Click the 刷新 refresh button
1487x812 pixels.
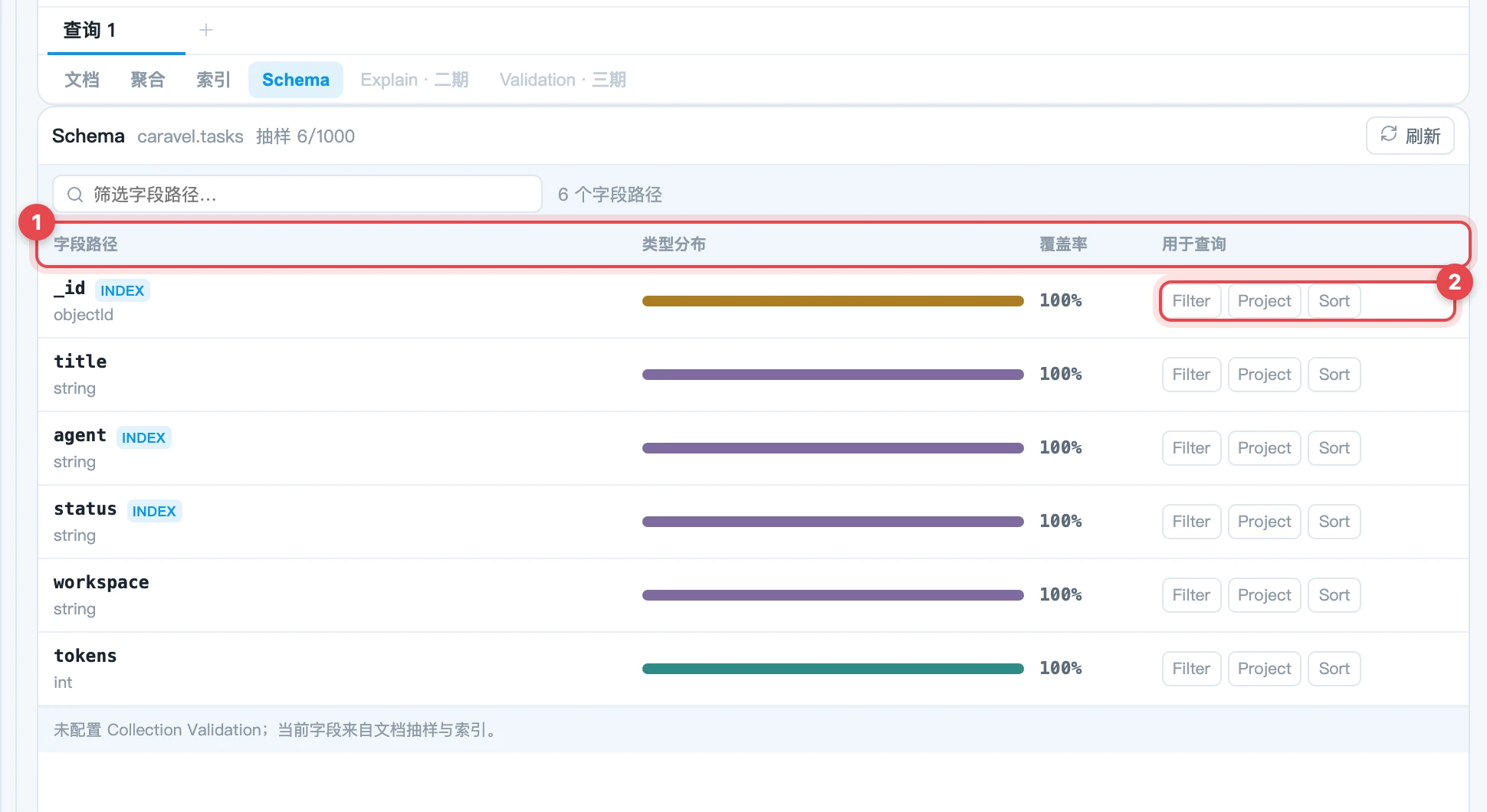click(x=1410, y=136)
